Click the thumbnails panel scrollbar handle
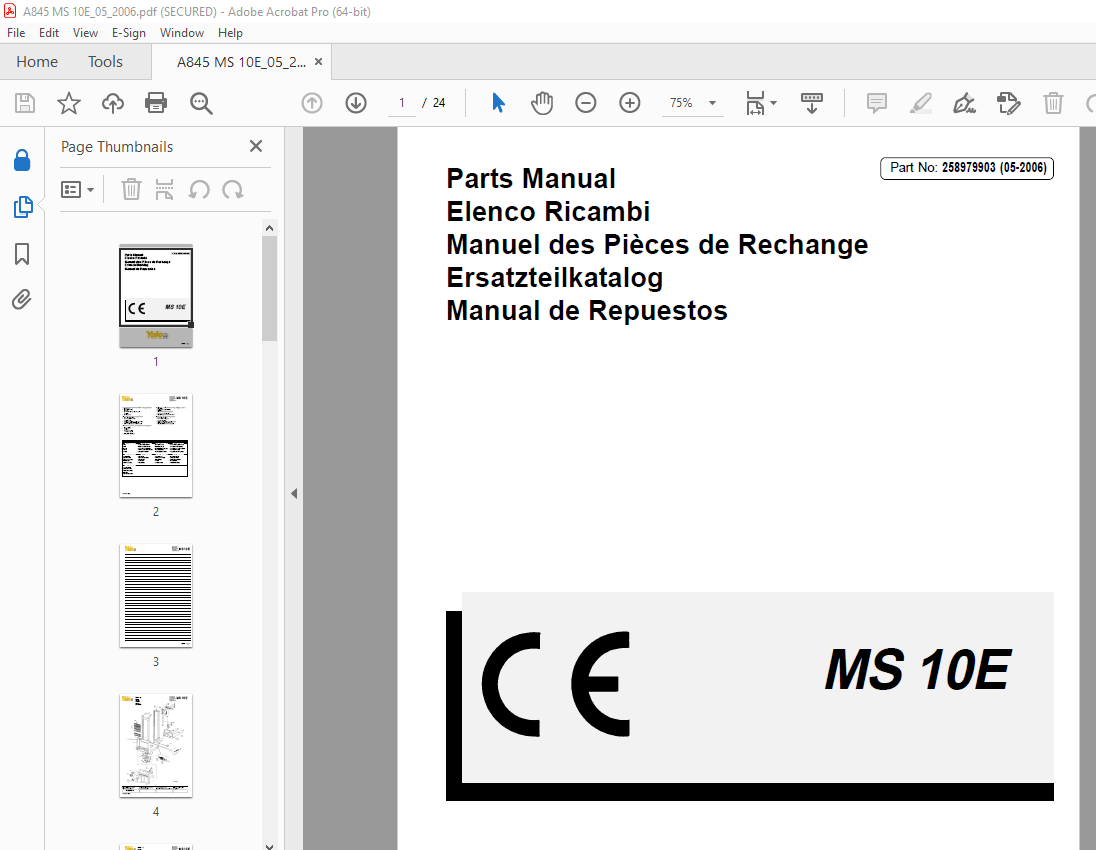 pyautogui.click(x=270, y=288)
